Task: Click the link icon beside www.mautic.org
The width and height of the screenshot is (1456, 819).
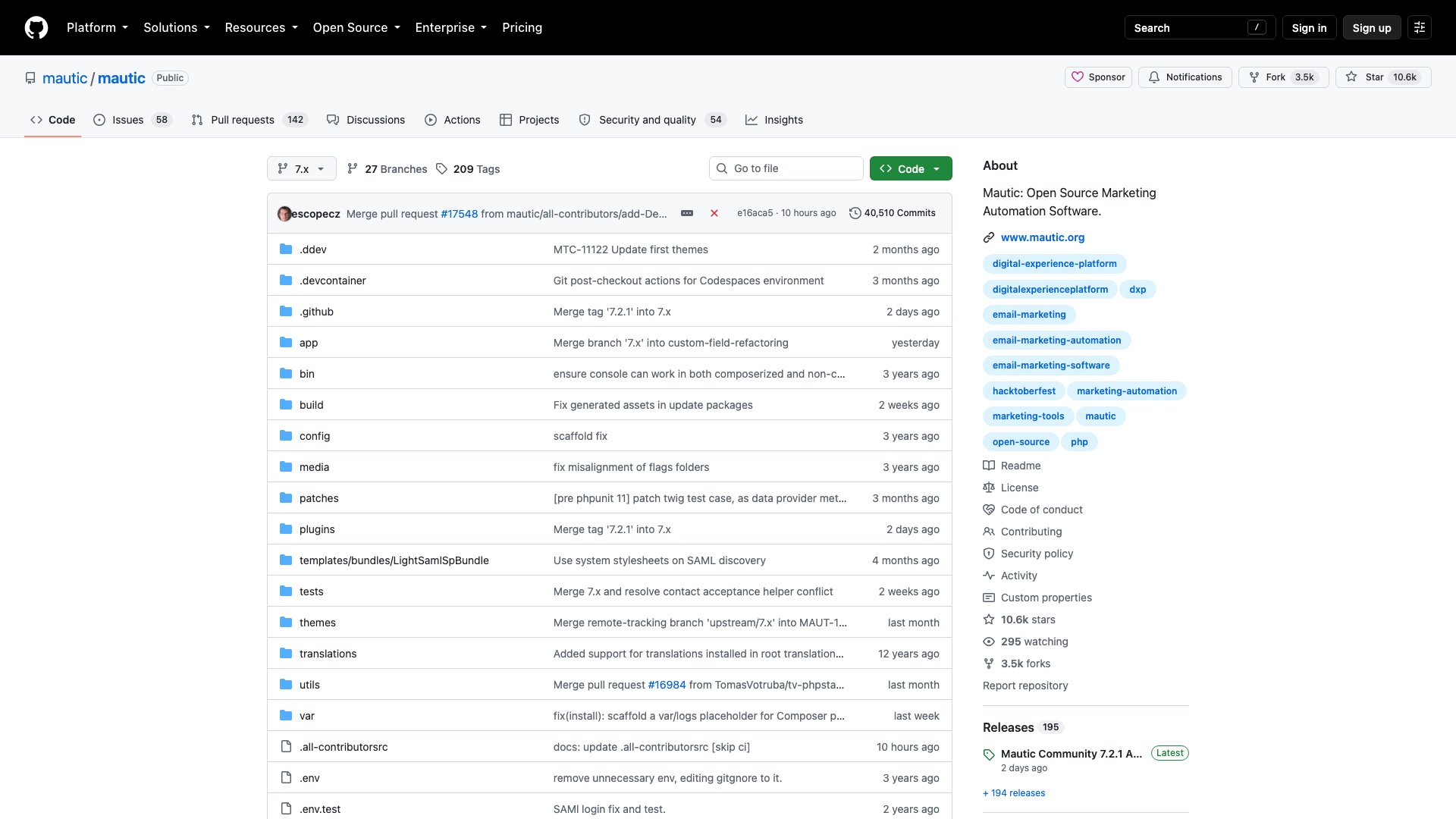Action: point(989,237)
